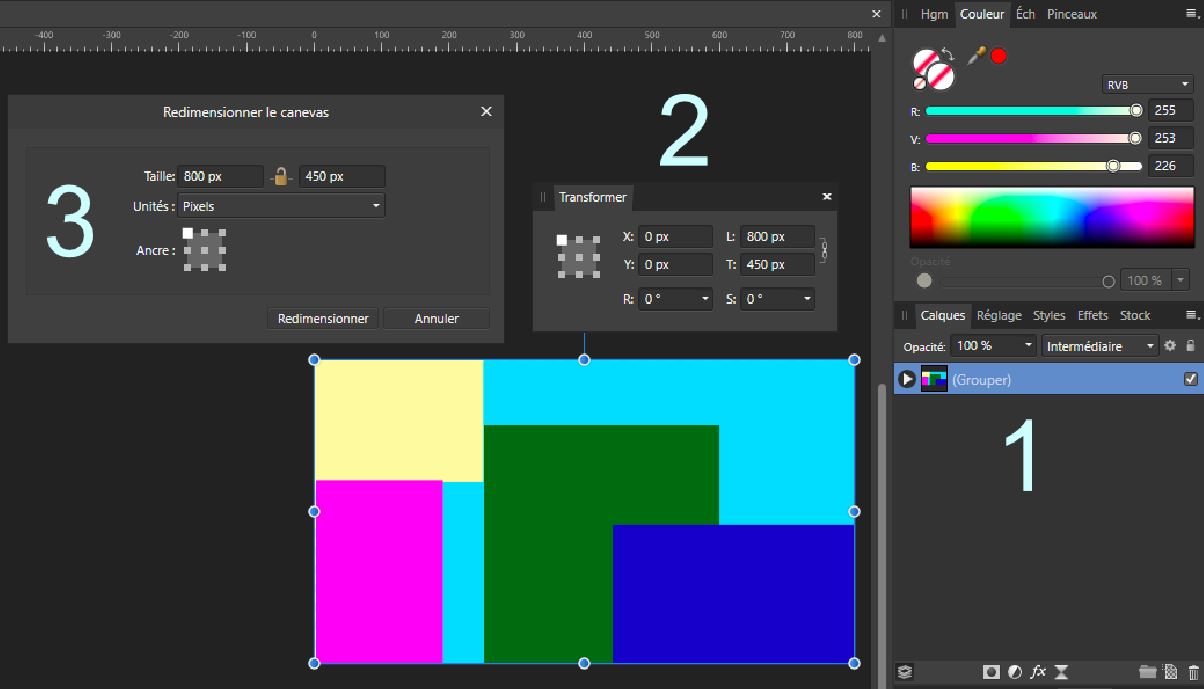1204x689 pixels.
Task: Click the red picked color swatch
Action: click(x=998, y=56)
